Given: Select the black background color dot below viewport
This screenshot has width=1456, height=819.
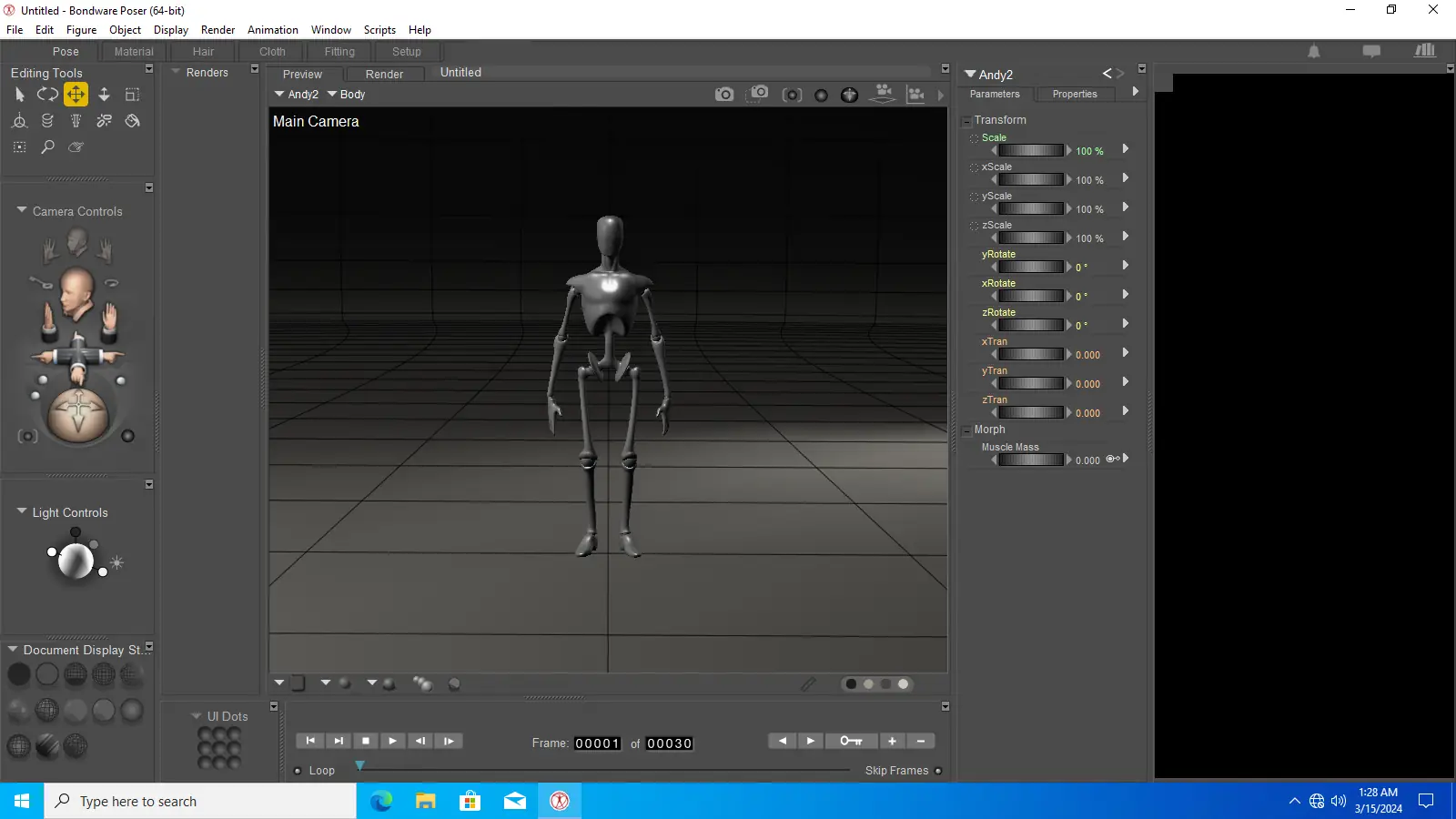Looking at the screenshot, I should click(851, 684).
